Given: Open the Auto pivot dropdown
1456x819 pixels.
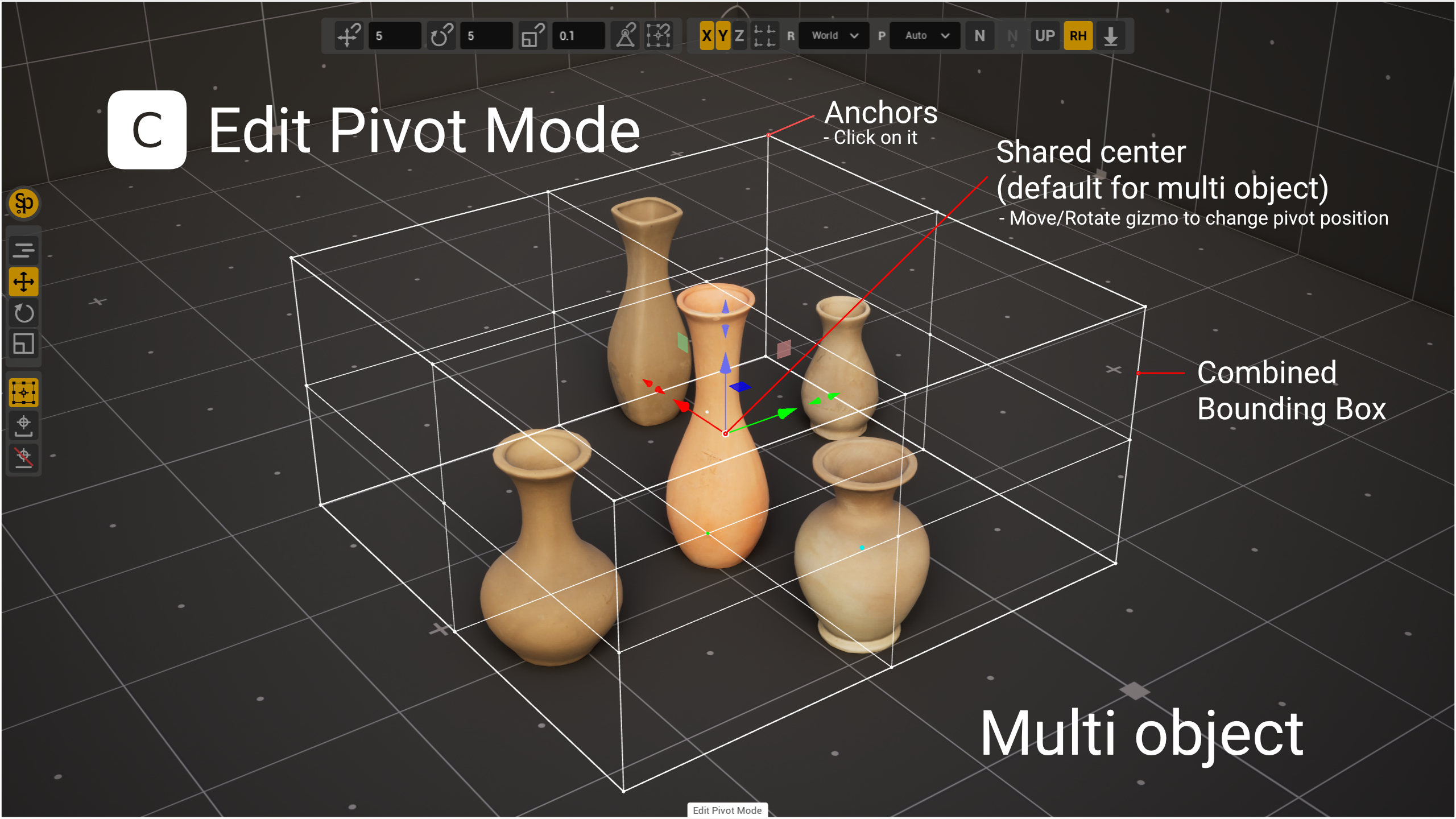Looking at the screenshot, I should (925, 36).
